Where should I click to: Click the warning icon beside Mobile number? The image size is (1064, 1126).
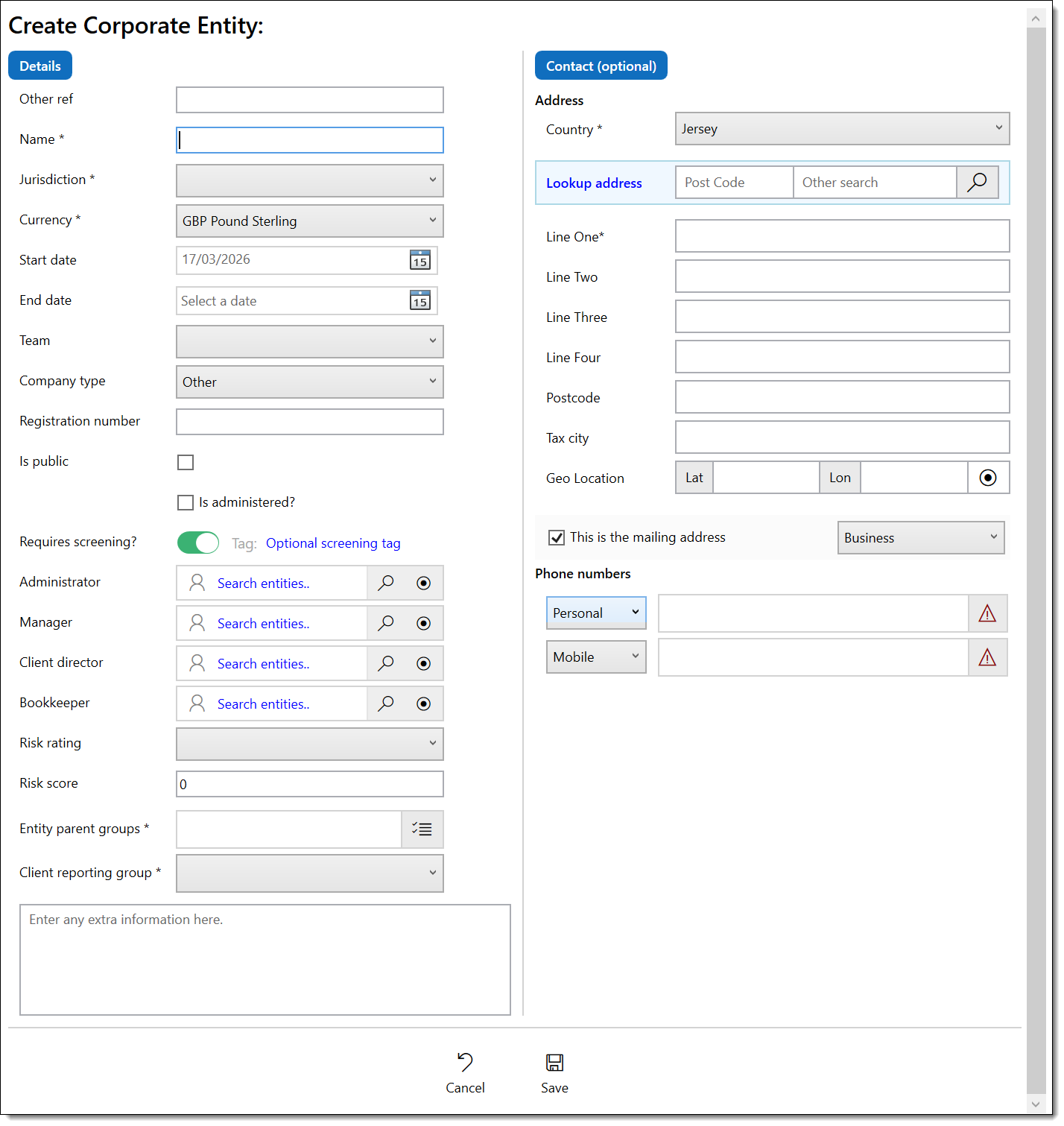click(x=987, y=657)
